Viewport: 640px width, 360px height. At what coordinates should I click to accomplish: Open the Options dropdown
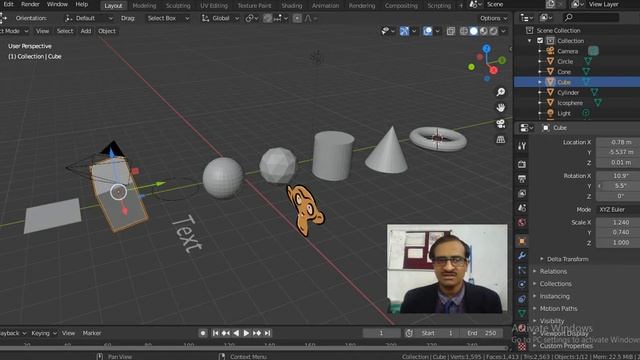[x=493, y=18]
